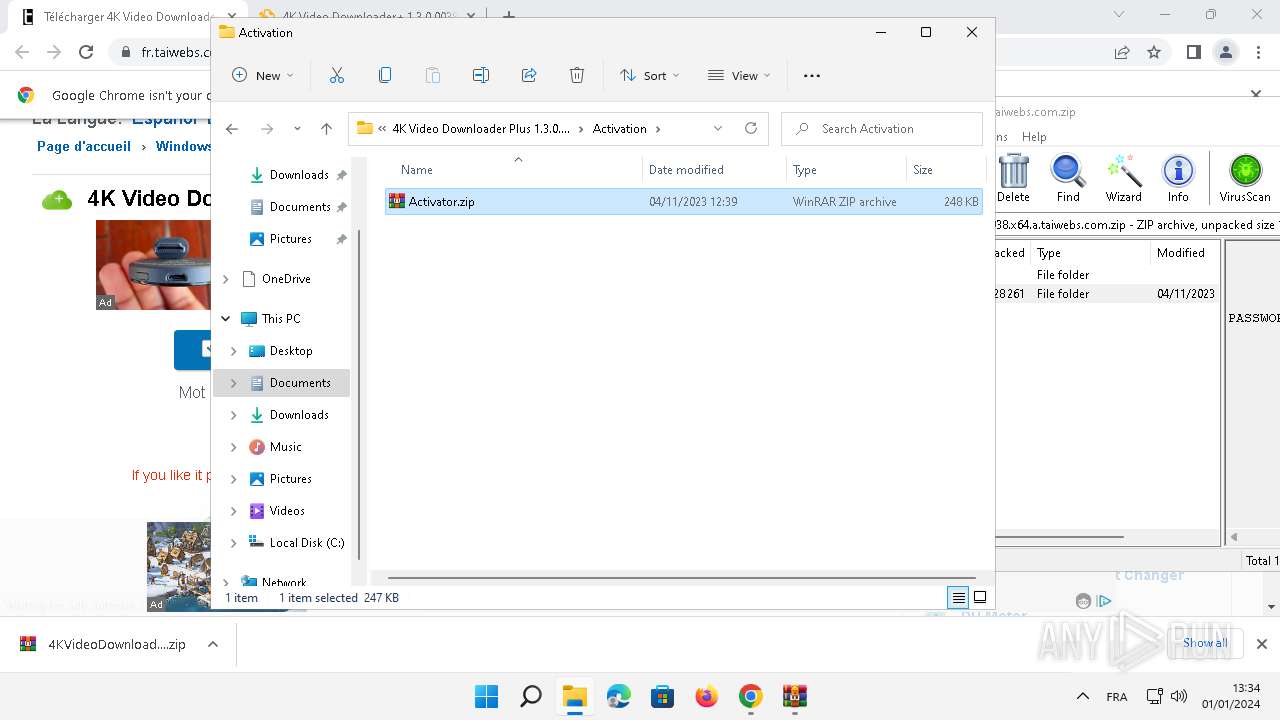Click the Delete trash icon in Explorer toolbar
The height and width of the screenshot is (720, 1280).
(577, 75)
